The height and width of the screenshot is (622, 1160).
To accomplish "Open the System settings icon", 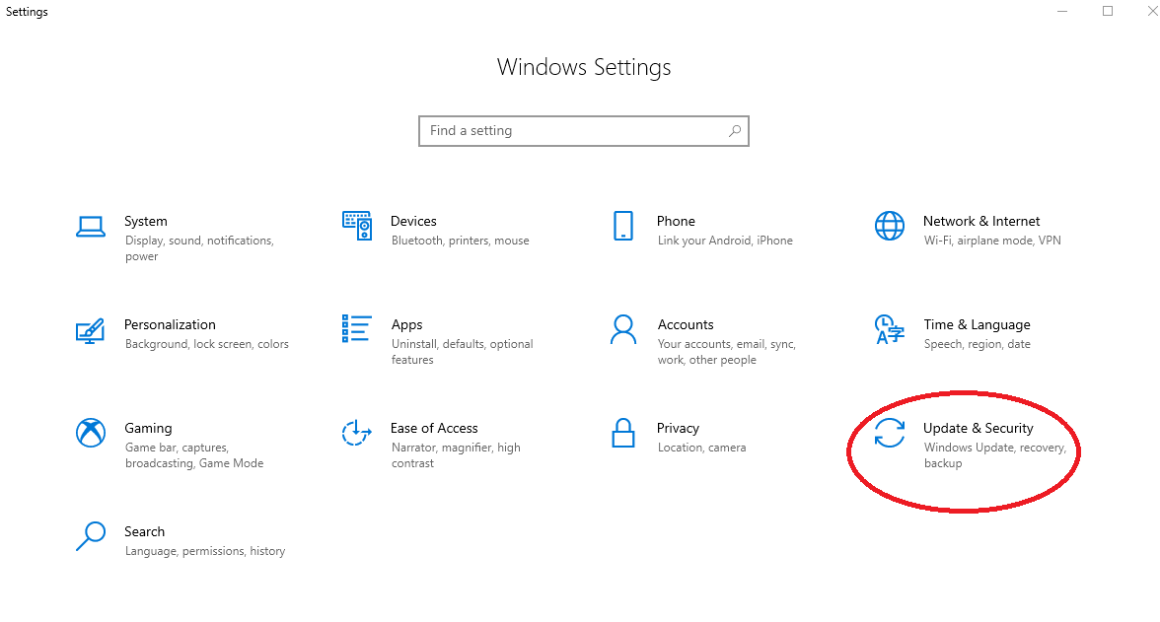I will 91,227.
